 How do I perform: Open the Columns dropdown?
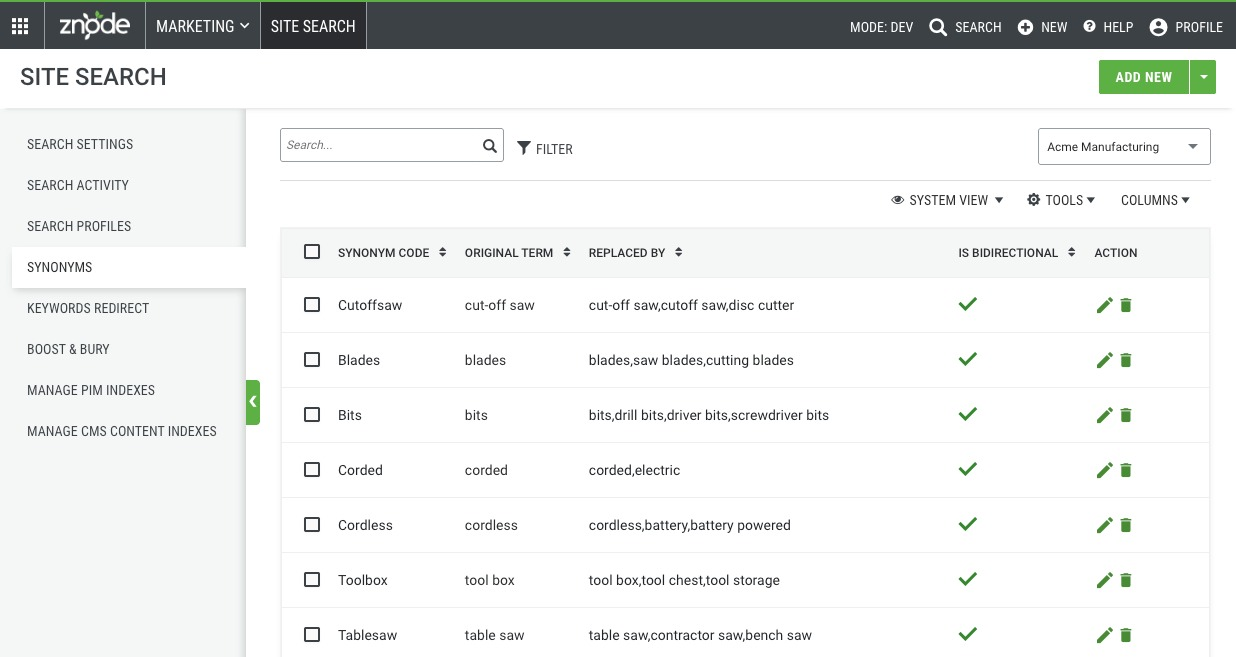click(x=1155, y=200)
